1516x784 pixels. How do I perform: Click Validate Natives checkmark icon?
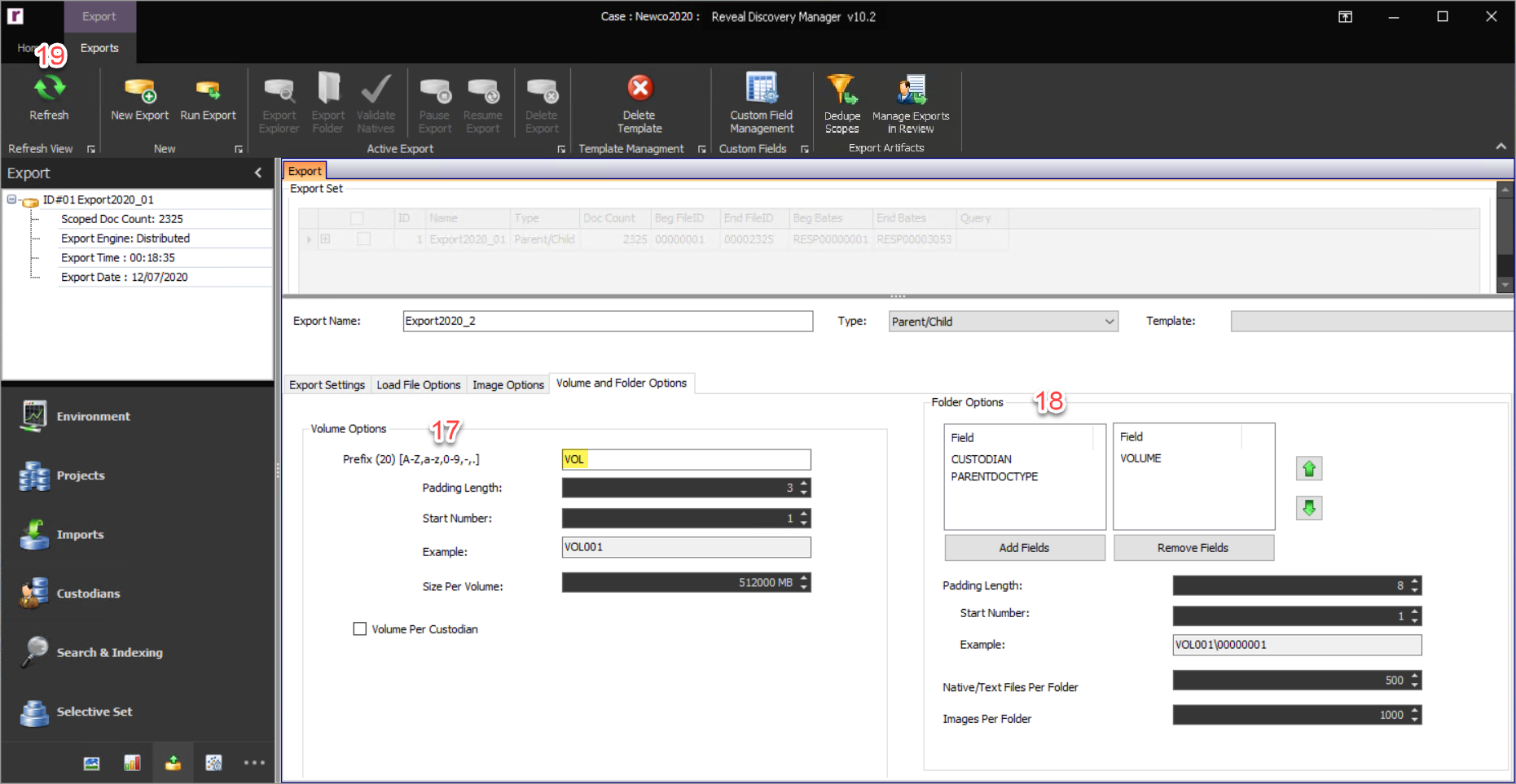coord(376,88)
